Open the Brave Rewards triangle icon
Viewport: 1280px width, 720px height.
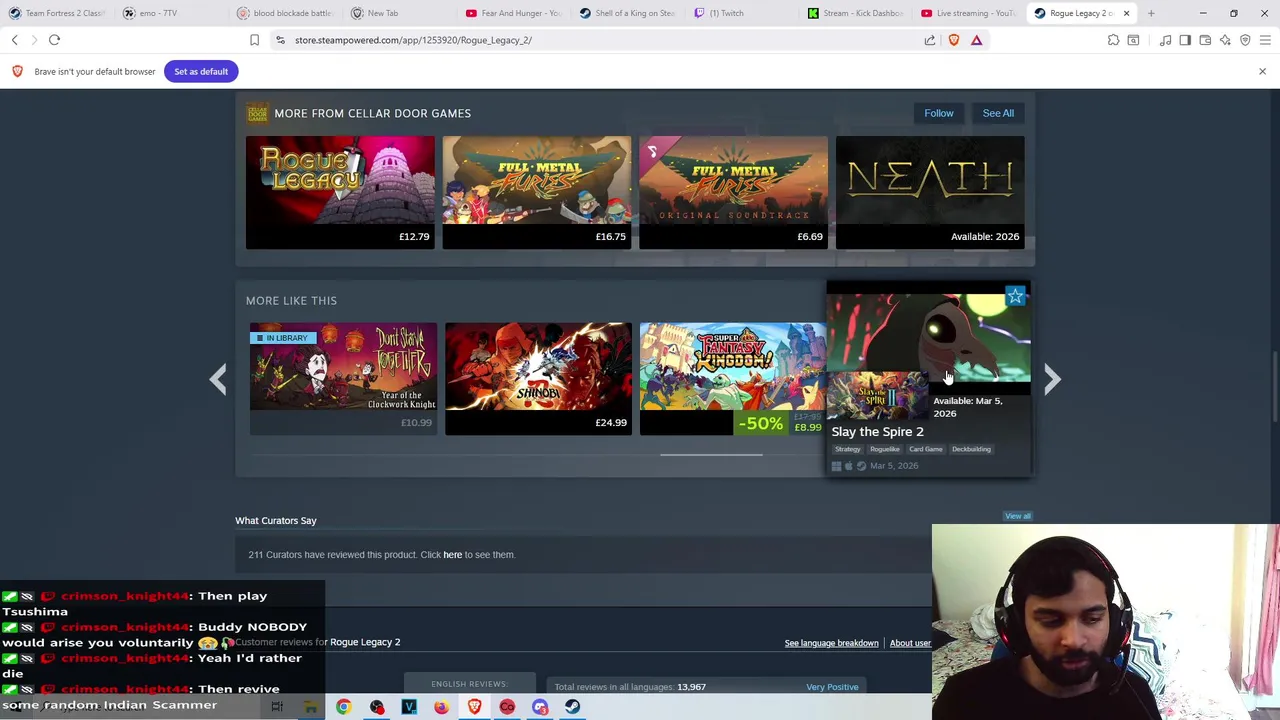[977, 40]
